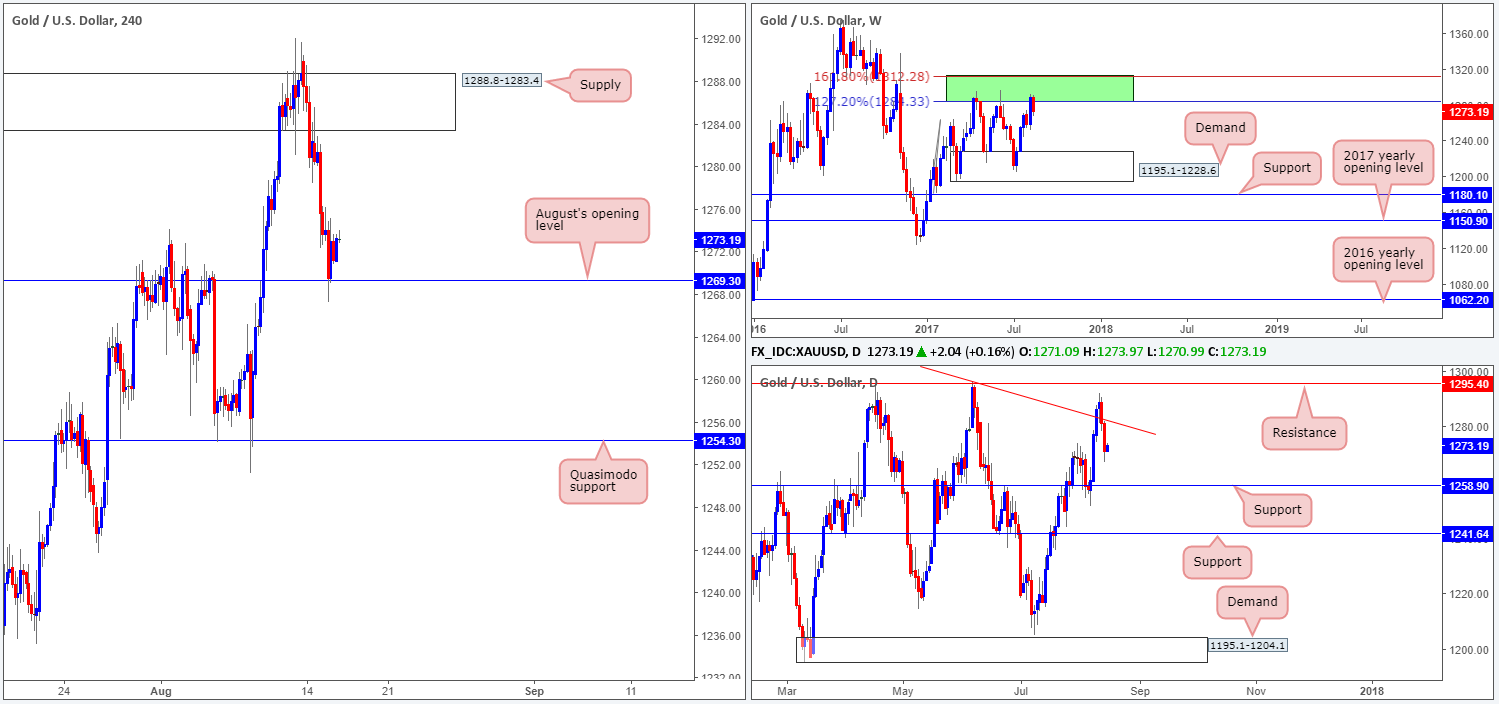Click the 2017 yearly opening level callout
The image size is (1499, 704).
pyautogui.click(x=1383, y=163)
